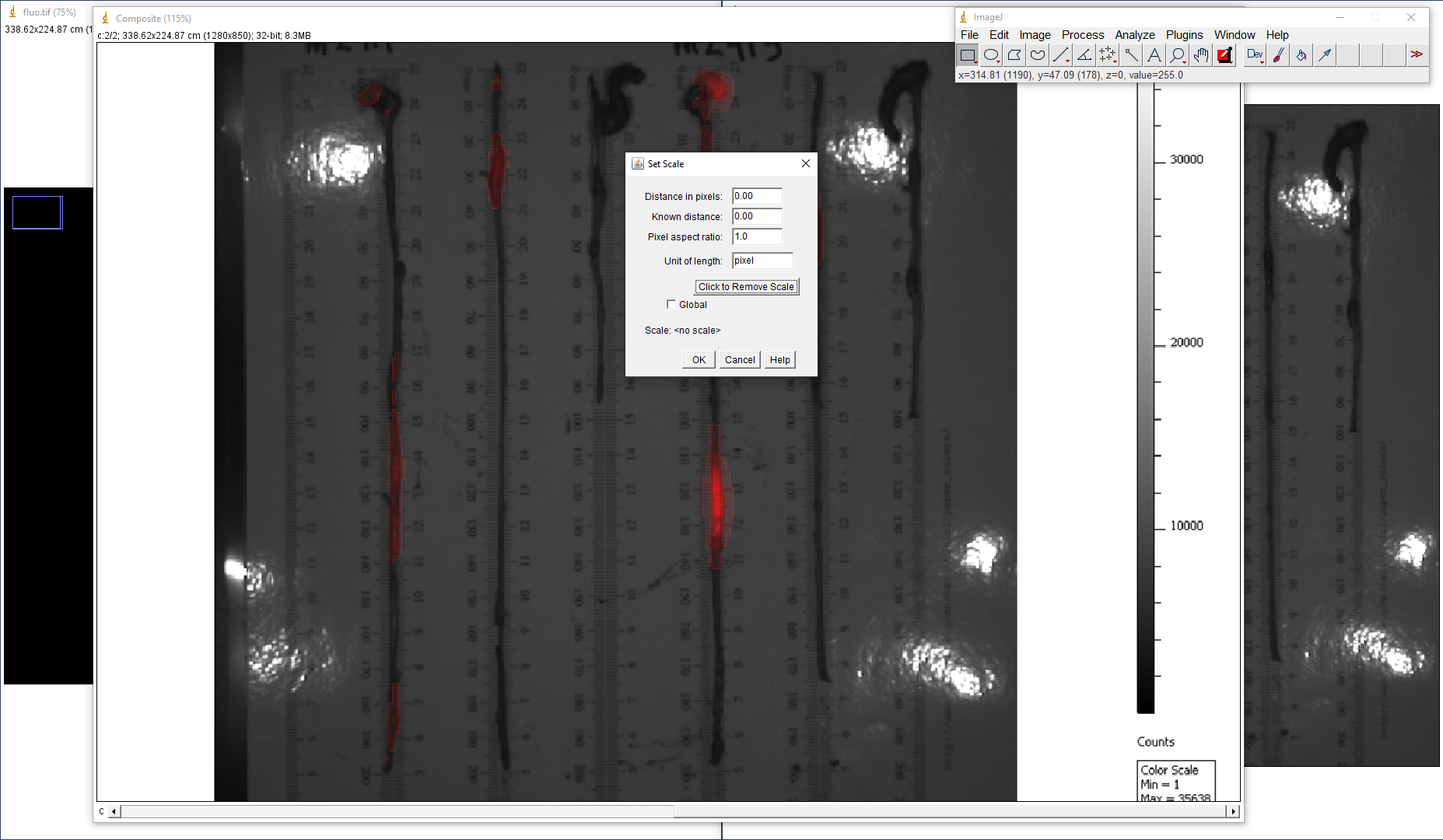Viewport: 1443px width, 840px height.
Task: Choose the Polygon selection tool
Action: (x=1014, y=55)
